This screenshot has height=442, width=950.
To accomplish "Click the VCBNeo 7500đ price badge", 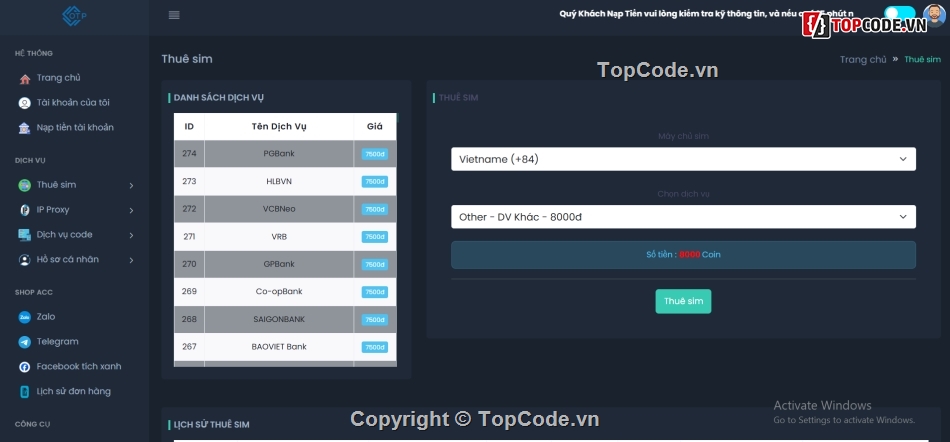I will (x=375, y=209).
